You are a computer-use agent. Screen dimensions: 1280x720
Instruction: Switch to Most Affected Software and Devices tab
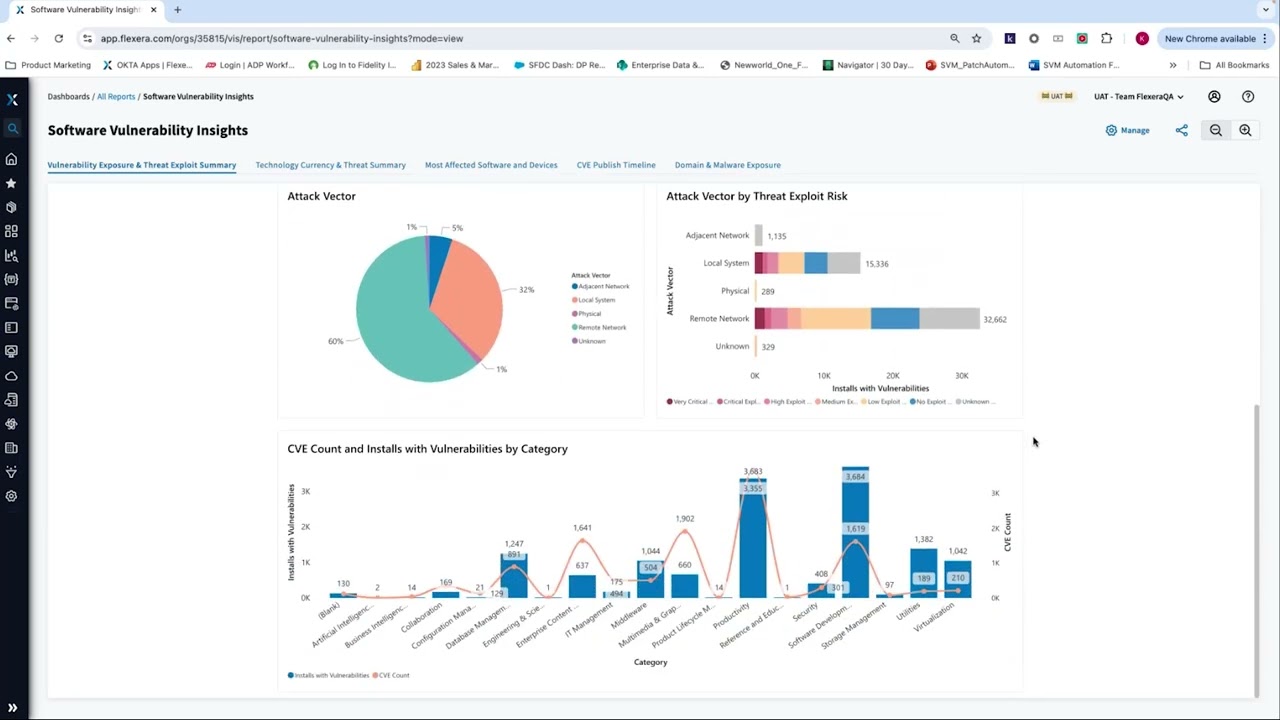click(x=491, y=165)
